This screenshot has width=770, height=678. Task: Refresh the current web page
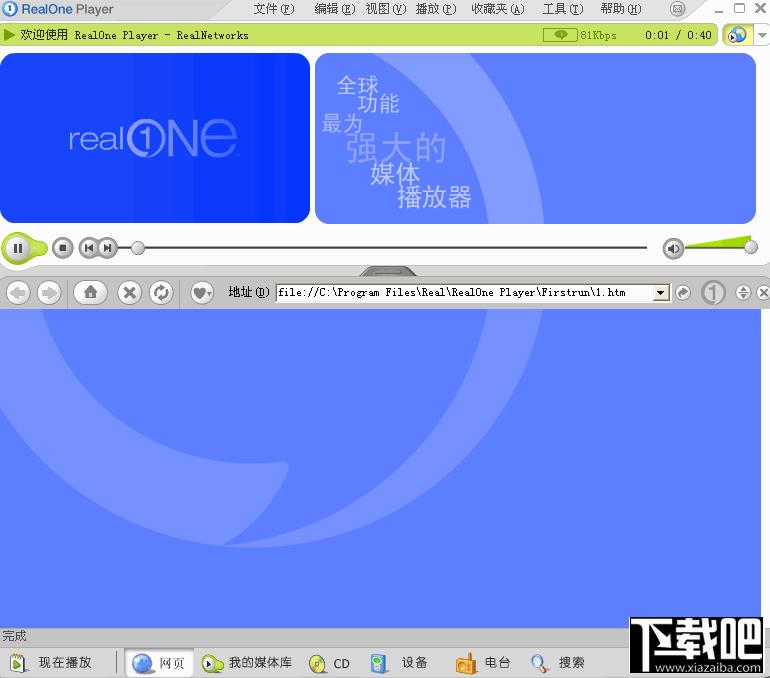(x=160, y=293)
